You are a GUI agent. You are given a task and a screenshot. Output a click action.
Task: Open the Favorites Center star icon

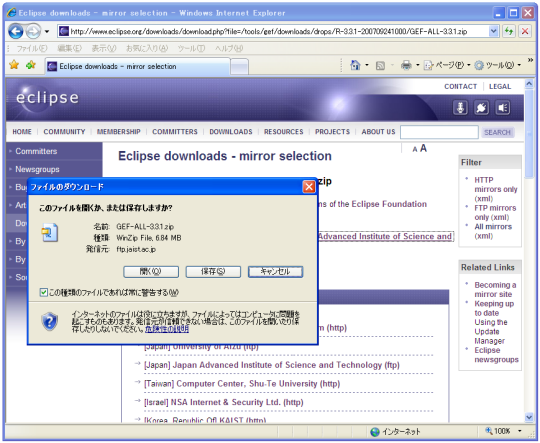[14, 64]
